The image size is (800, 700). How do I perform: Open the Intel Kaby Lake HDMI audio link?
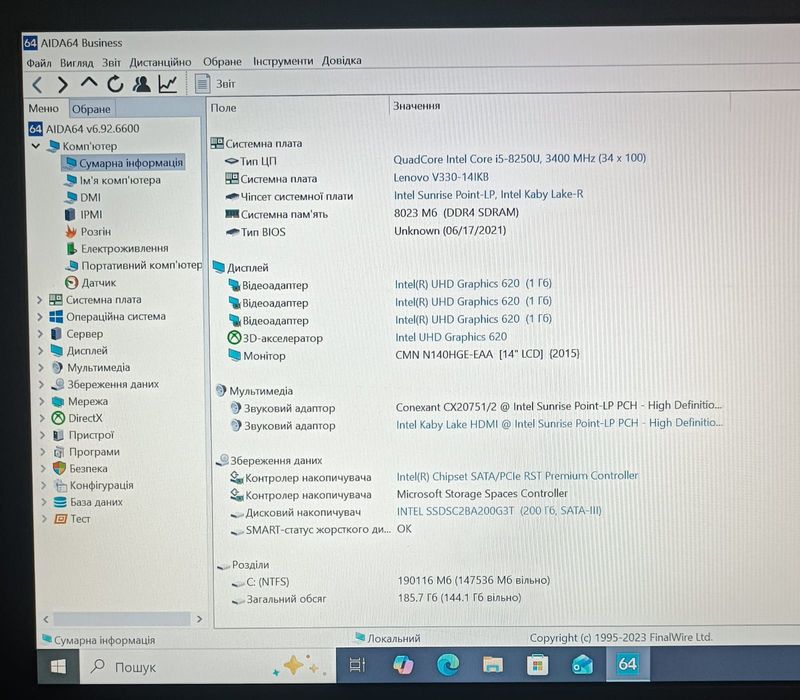tap(559, 423)
